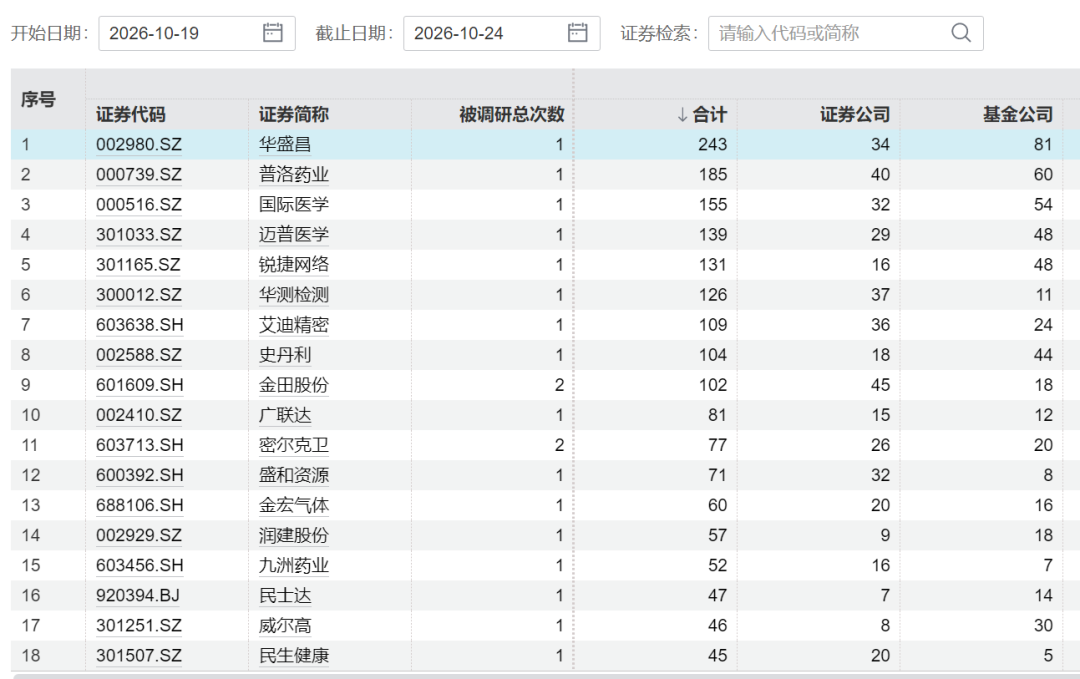Open stock code 603638.SH link

(x=140, y=325)
